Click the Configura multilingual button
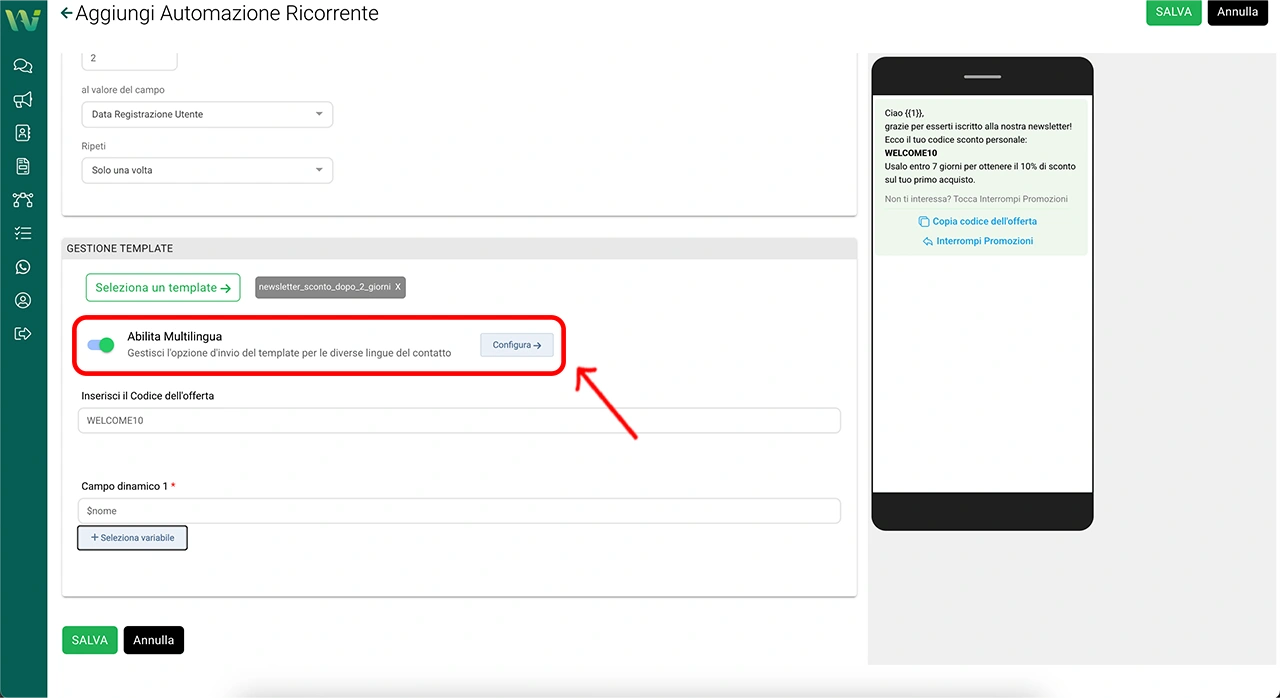The width and height of the screenshot is (1280, 698). [516, 345]
